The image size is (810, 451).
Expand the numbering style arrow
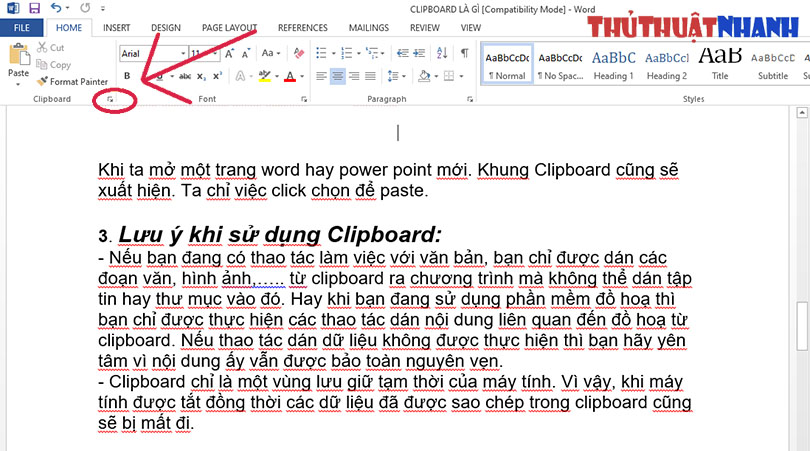point(359,53)
